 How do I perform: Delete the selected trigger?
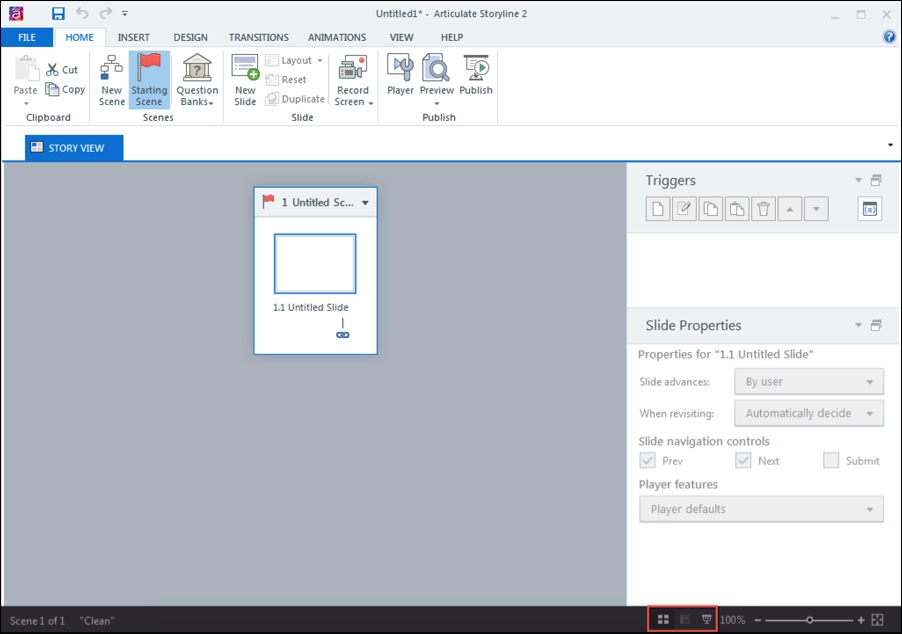click(x=763, y=209)
